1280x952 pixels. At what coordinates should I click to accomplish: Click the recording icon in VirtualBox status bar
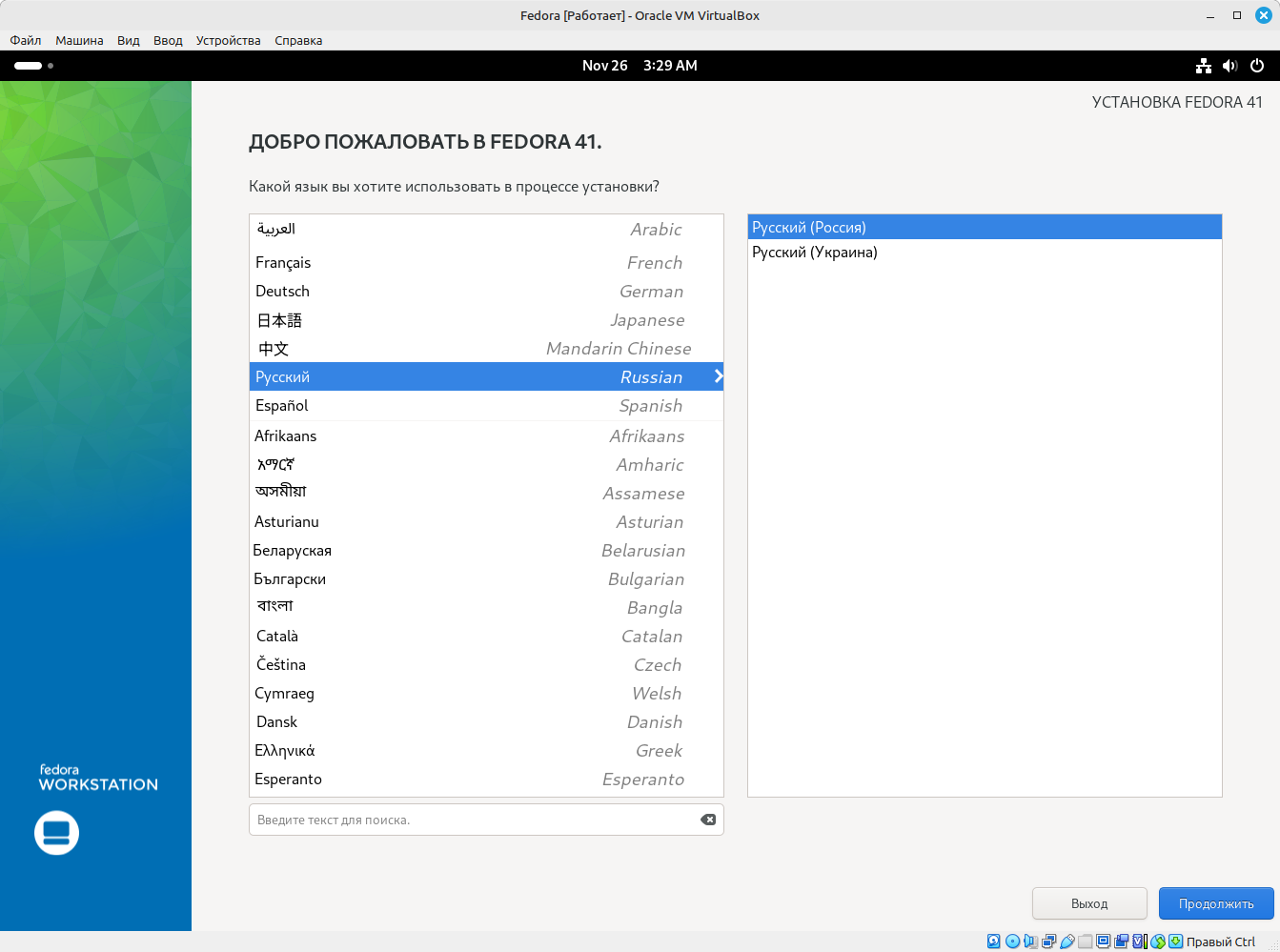pos(1122,942)
